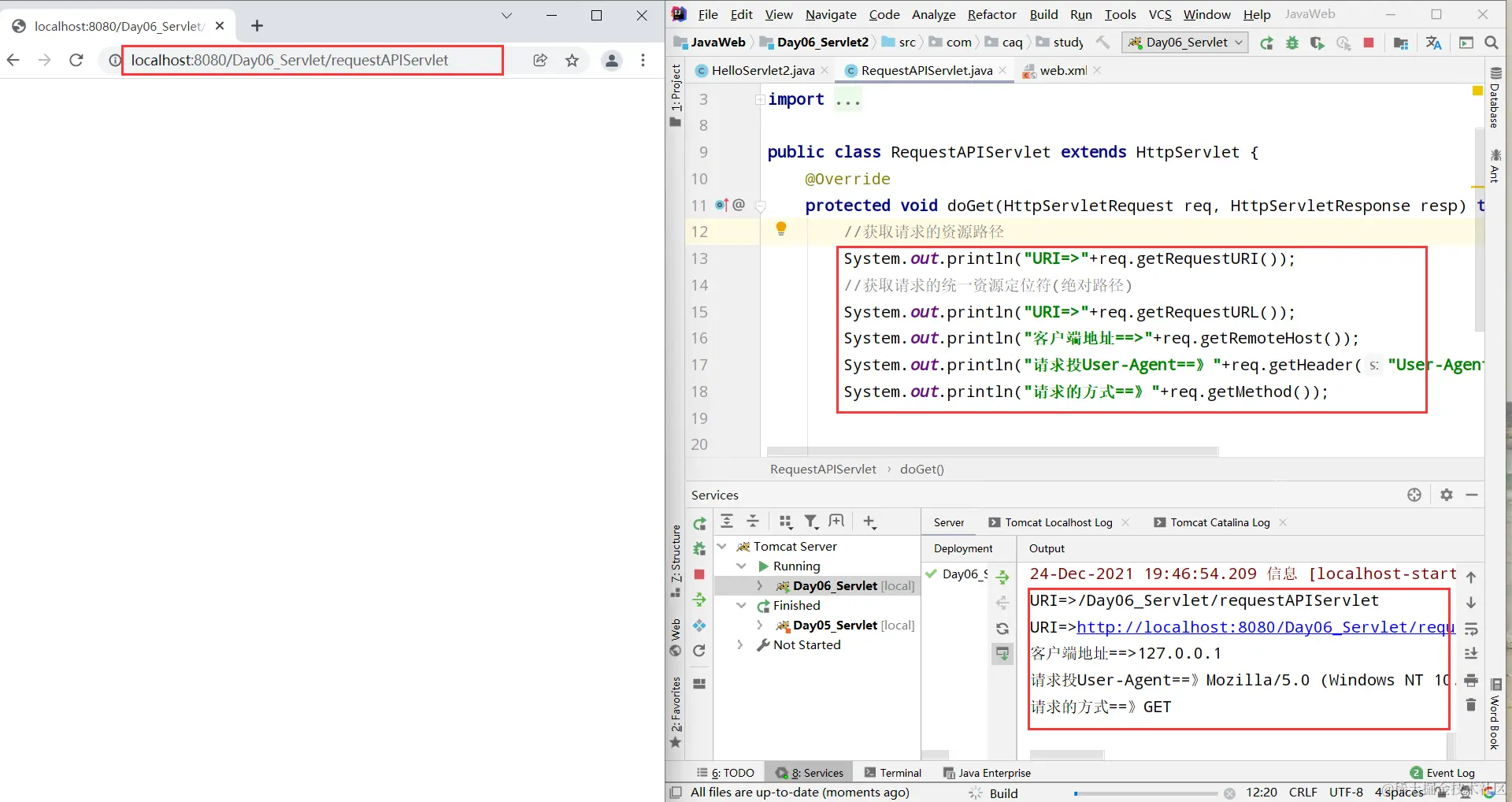
Task: Switch to HelloServlet2.java editor tab
Action: [762, 71]
